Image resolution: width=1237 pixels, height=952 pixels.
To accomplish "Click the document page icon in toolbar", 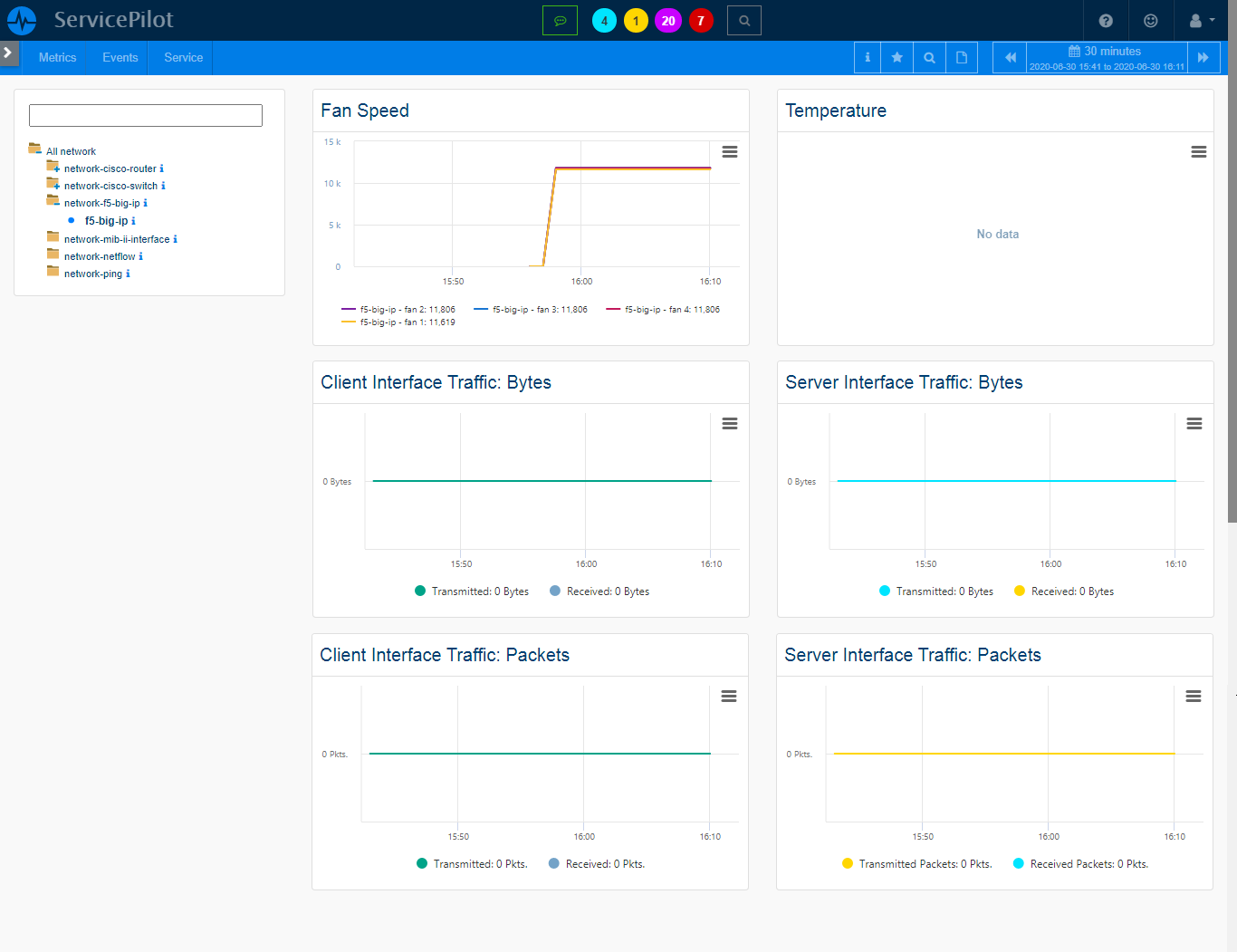I will [962, 57].
